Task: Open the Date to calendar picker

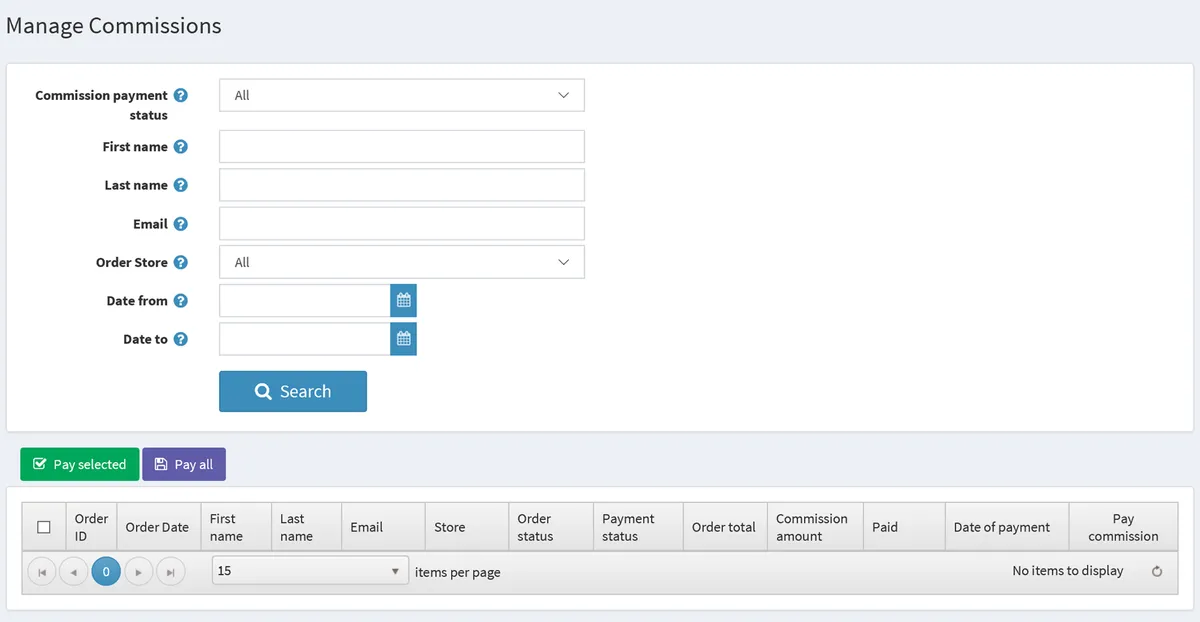Action: [x=403, y=339]
